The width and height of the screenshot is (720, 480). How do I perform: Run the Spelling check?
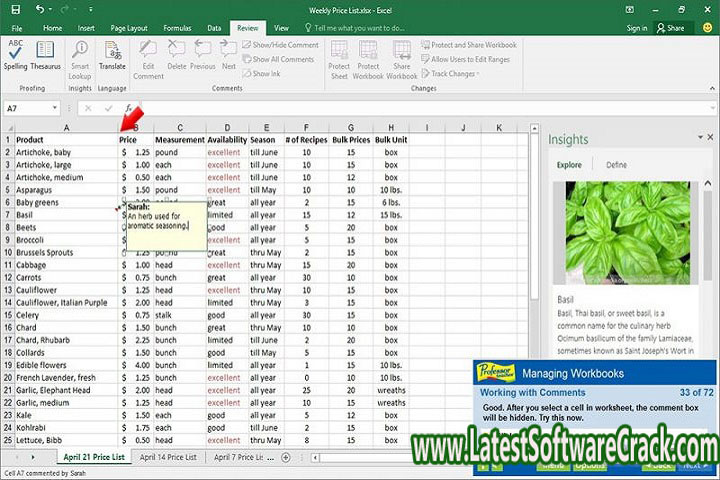click(16, 55)
